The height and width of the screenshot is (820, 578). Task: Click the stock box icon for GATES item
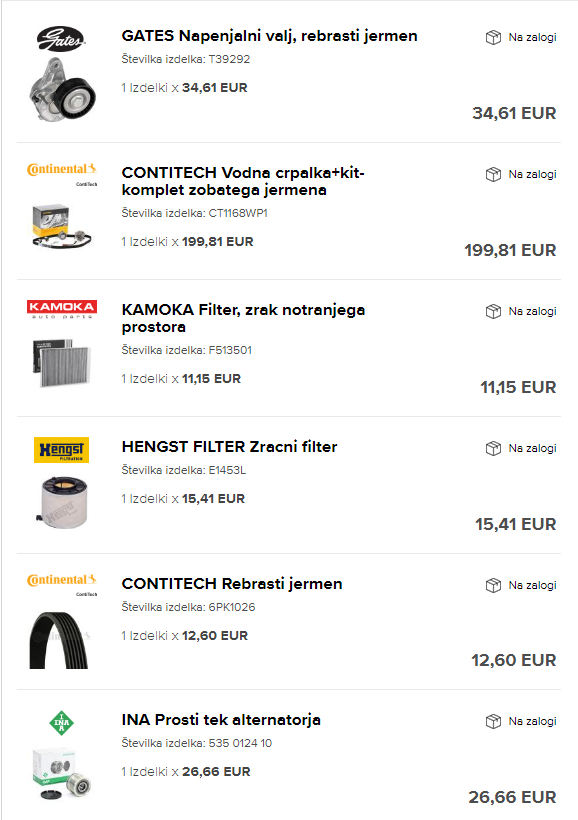pos(493,38)
